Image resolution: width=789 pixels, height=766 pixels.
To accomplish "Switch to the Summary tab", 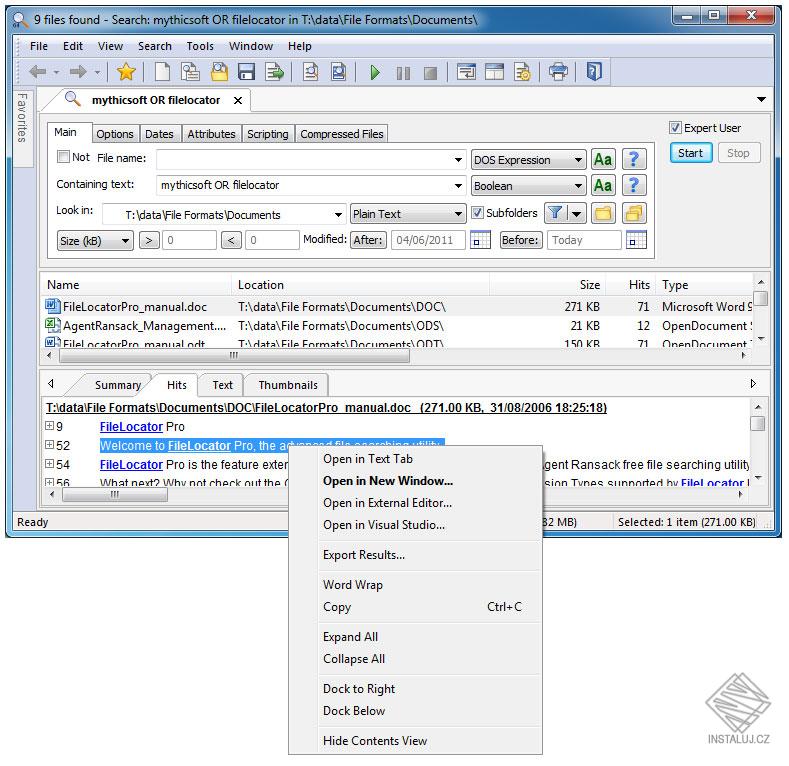I will point(118,385).
